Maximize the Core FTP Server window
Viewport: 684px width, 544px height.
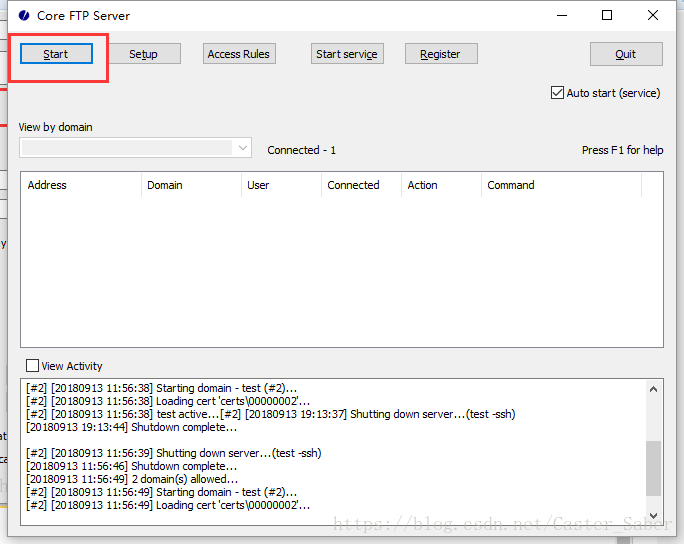[607, 15]
